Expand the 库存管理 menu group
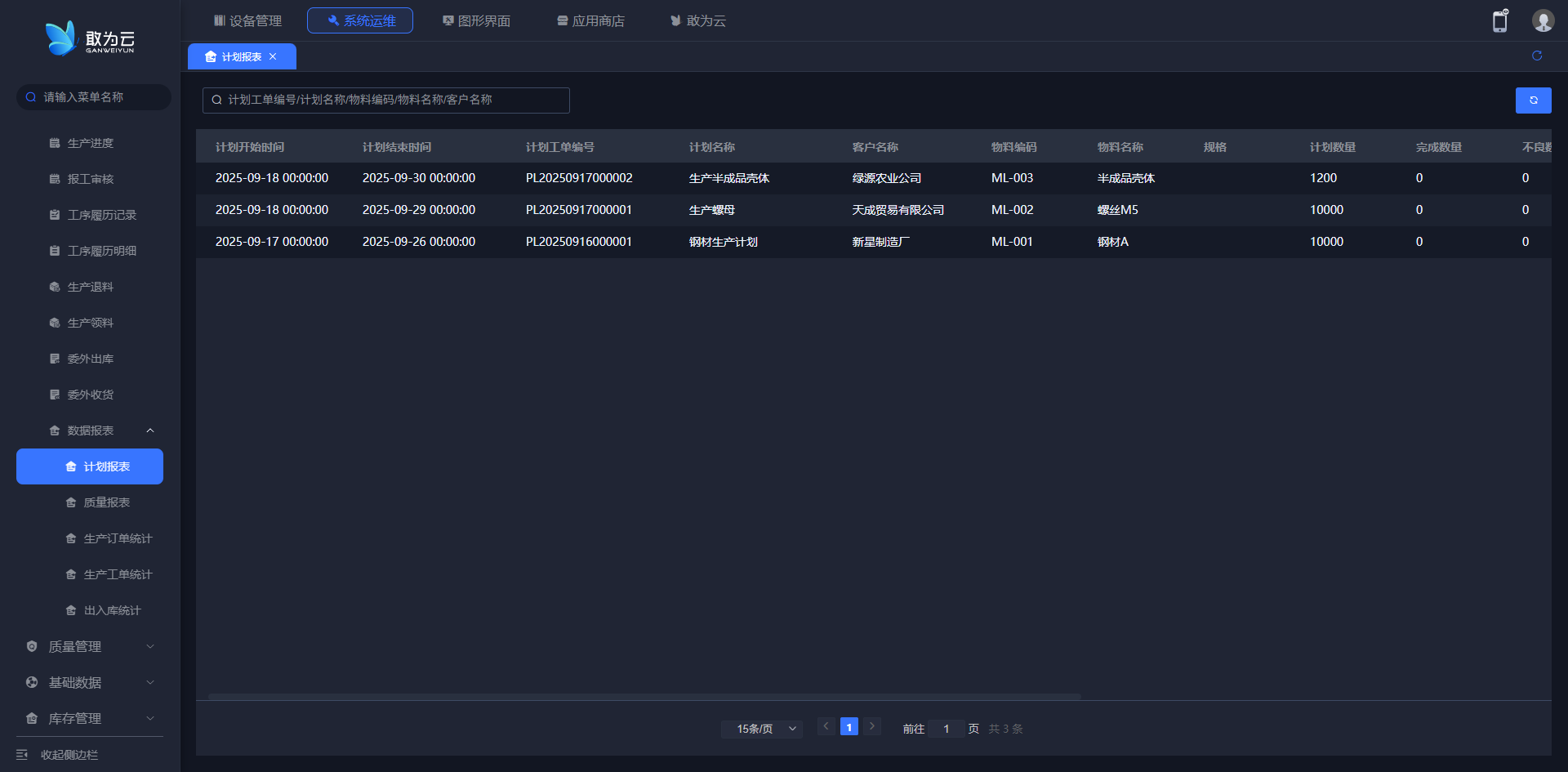Viewport: 1568px width, 772px height. (x=90, y=718)
